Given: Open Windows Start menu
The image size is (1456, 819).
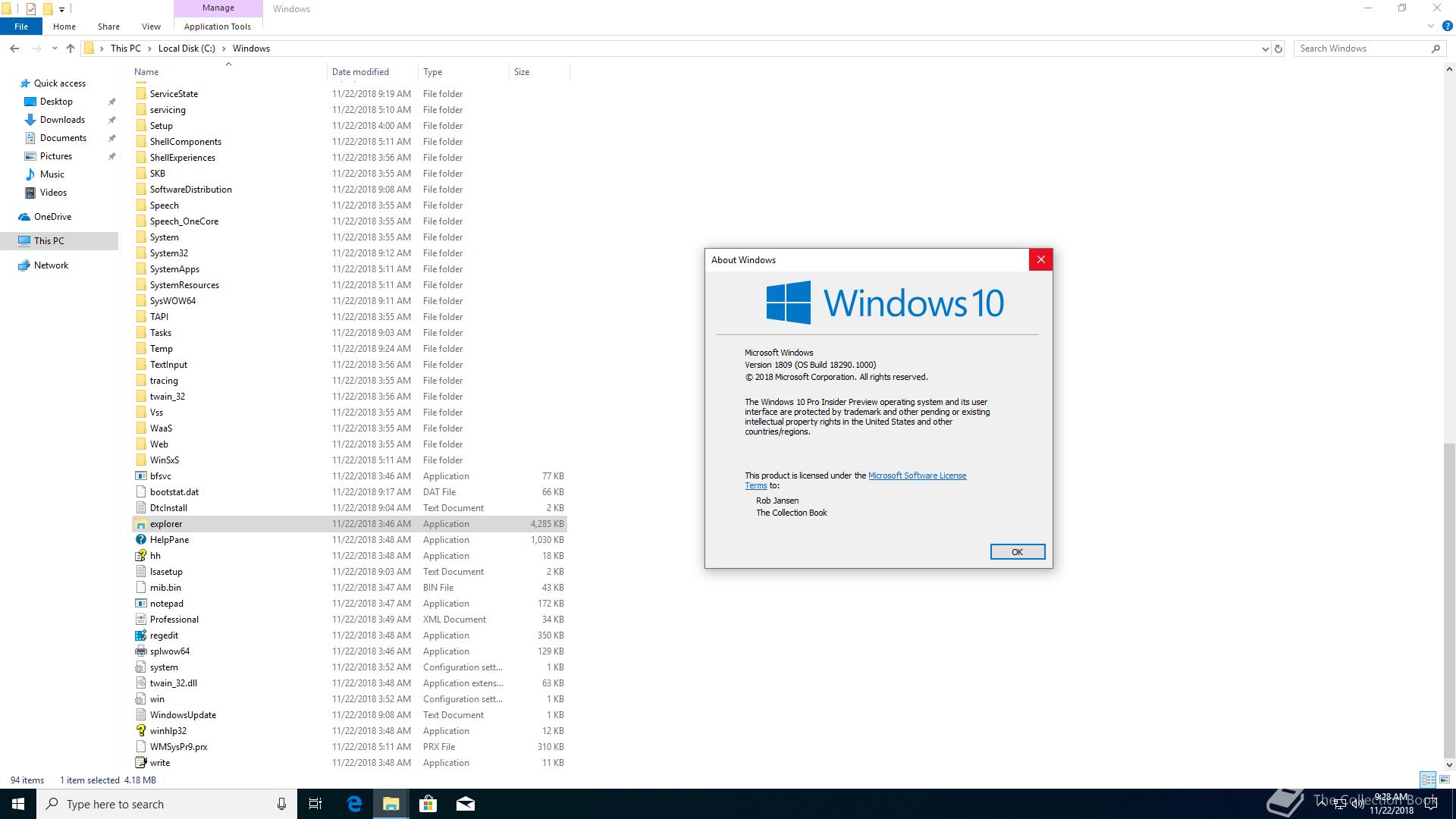Looking at the screenshot, I should click(18, 804).
